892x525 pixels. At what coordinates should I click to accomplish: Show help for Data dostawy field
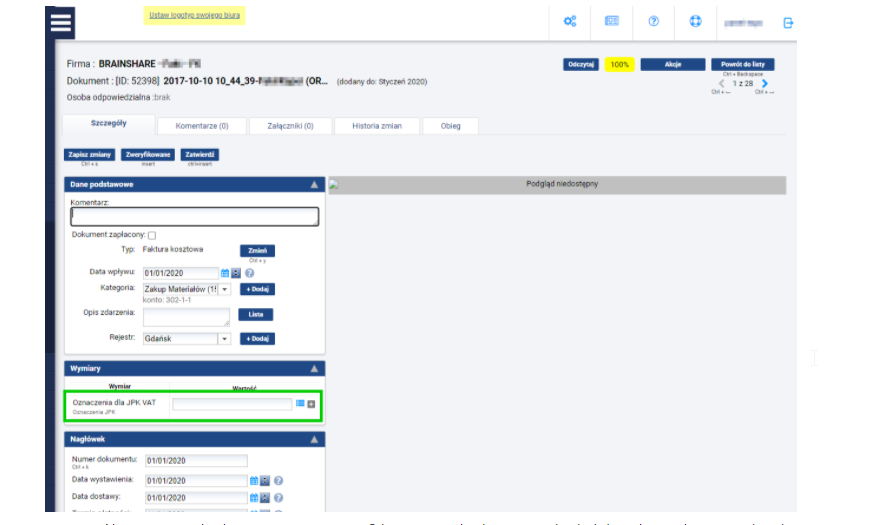[x=278, y=498]
